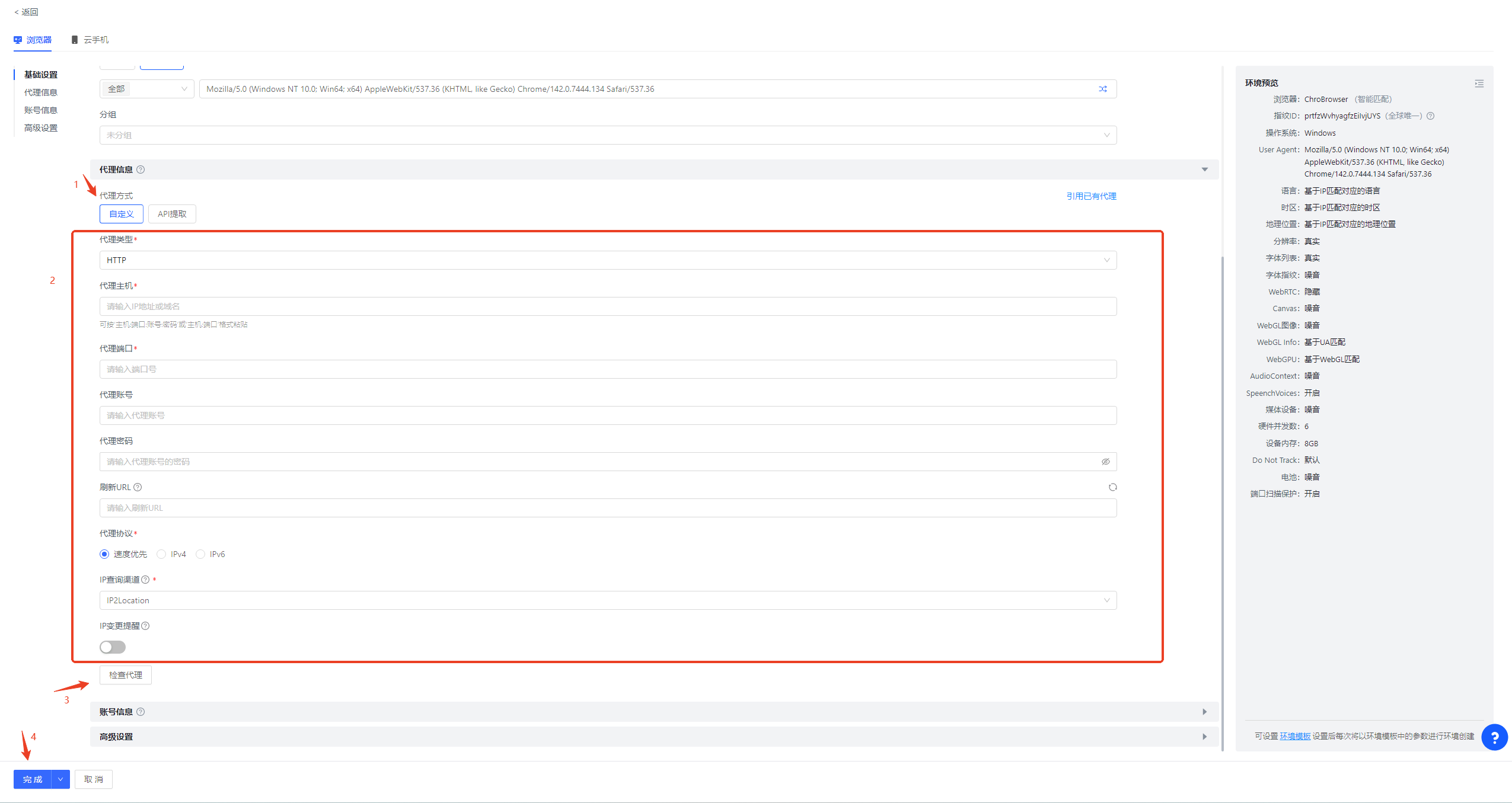
Task: Click the refresh icon beside 刷新URL
Action: pos(1112,487)
